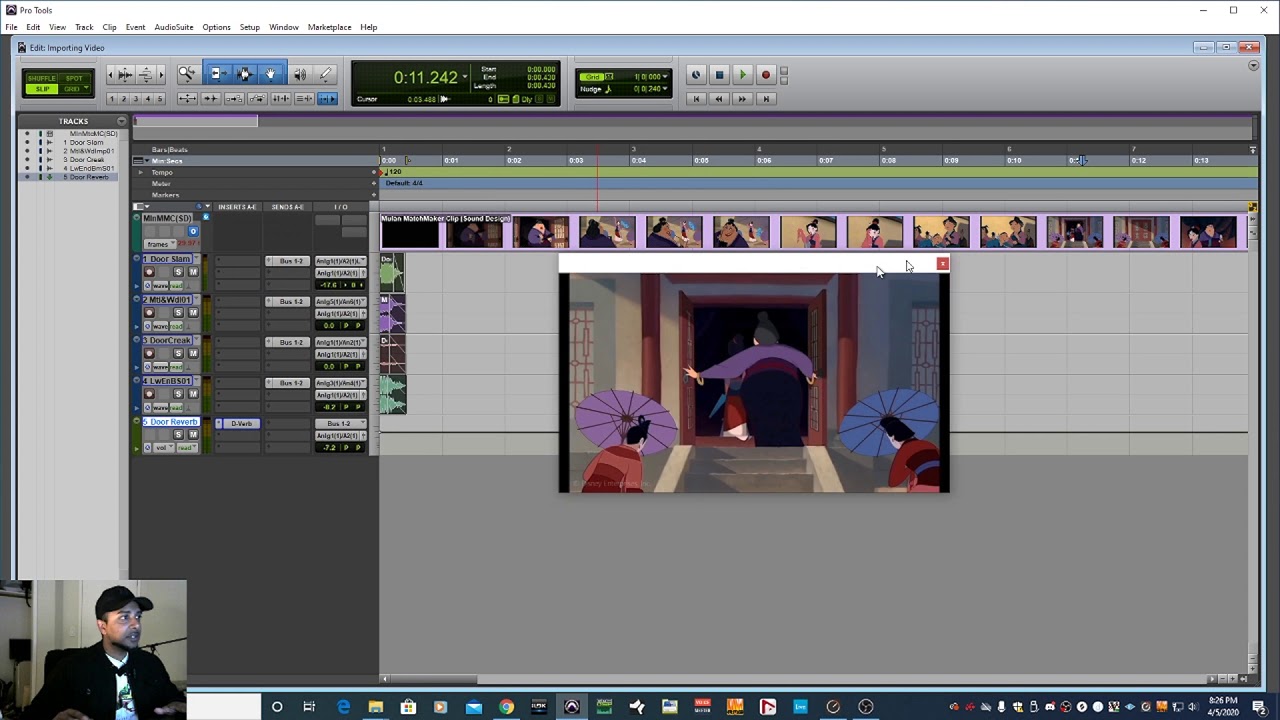
Task: Click the Online sync button
Action: pos(696,75)
